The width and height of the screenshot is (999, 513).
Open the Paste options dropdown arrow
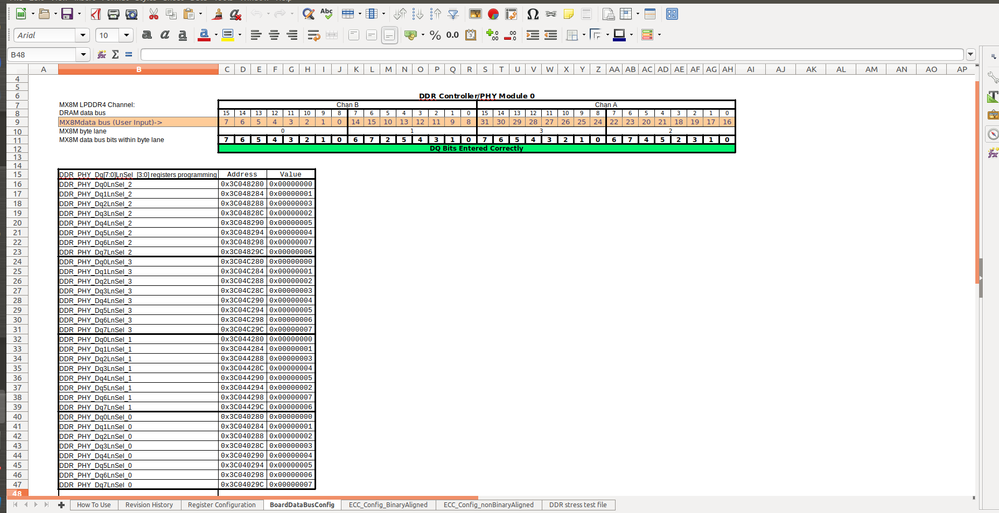pos(199,13)
